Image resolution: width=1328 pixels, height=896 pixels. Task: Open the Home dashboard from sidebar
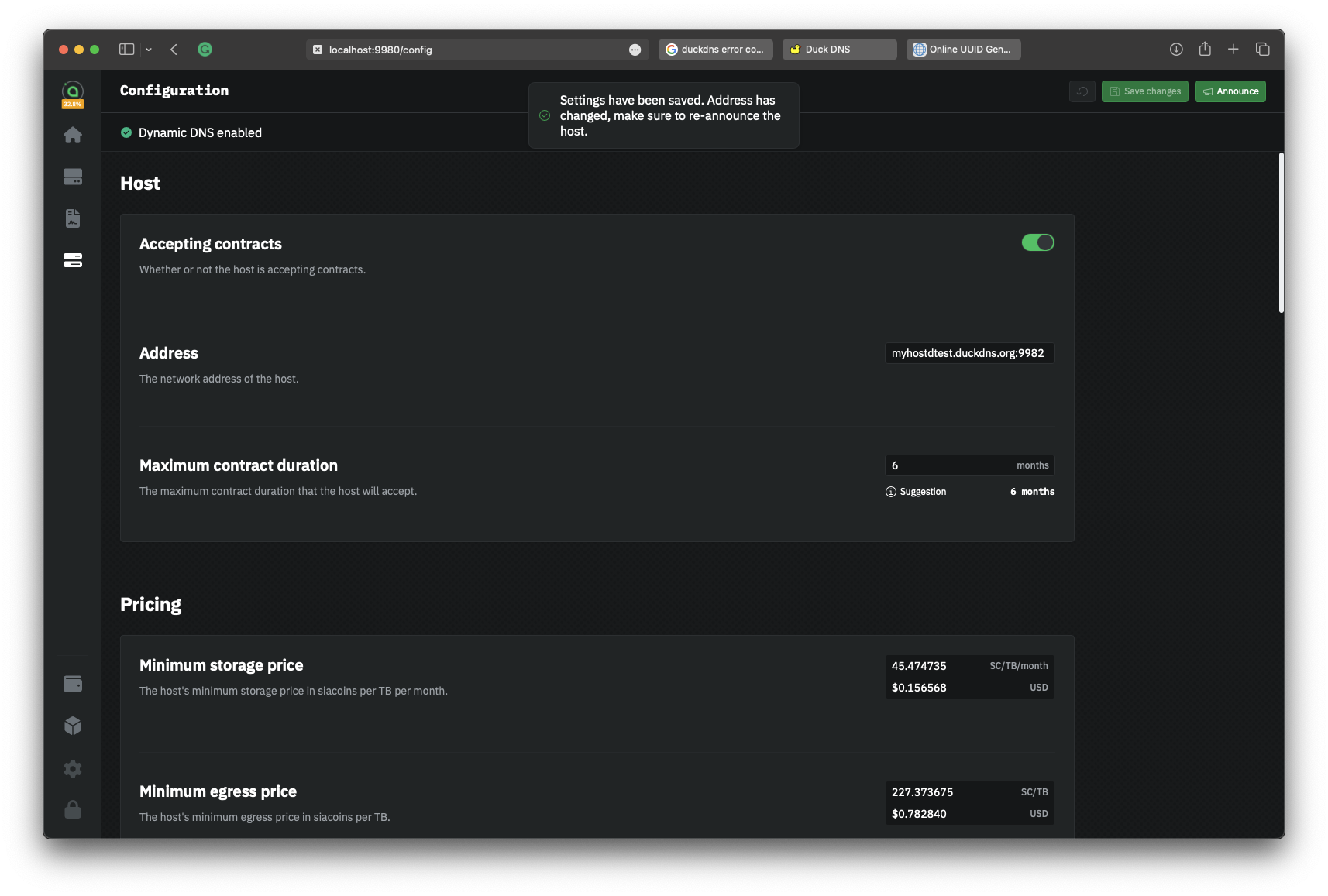click(x=73, y=136)
